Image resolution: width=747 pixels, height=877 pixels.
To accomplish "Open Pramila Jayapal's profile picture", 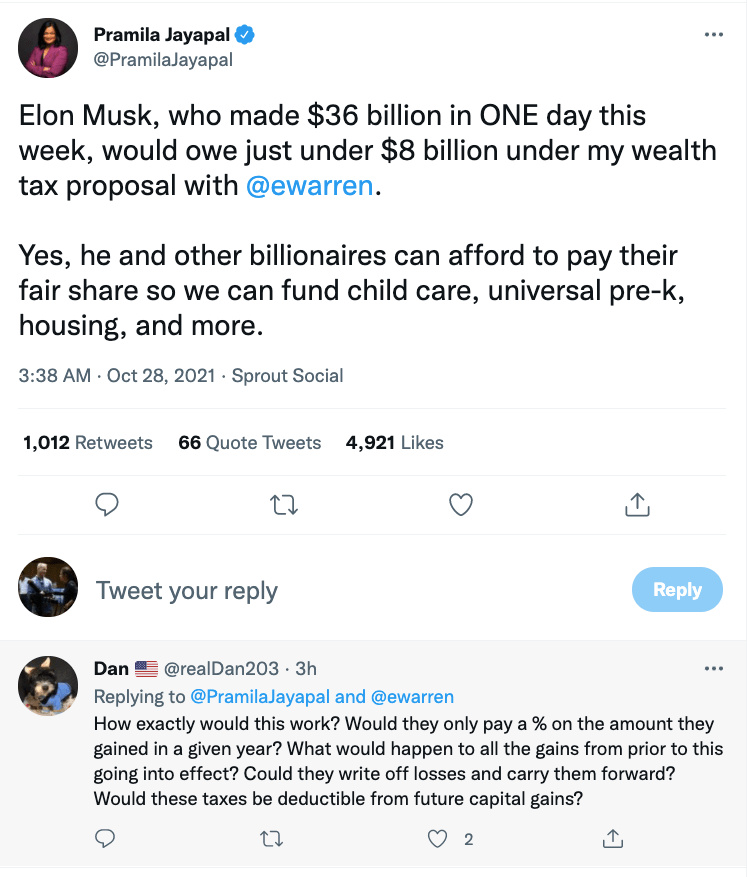I will [x=48, y=48].
